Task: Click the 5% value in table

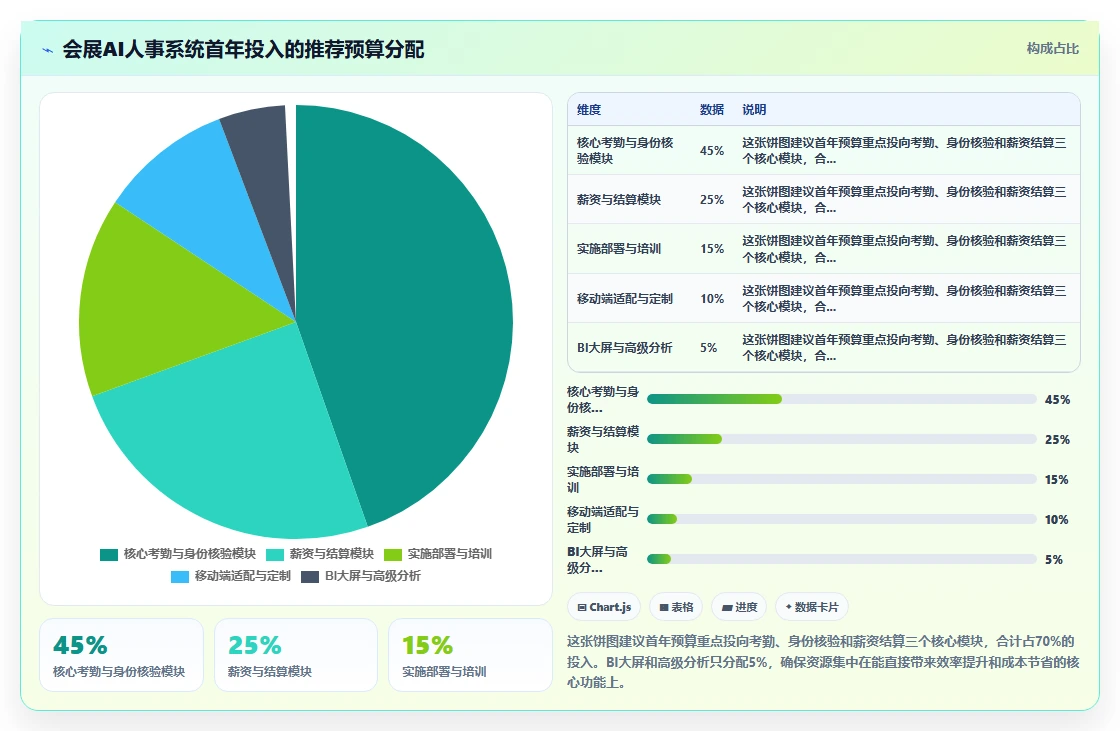Action: pos(708,348)
